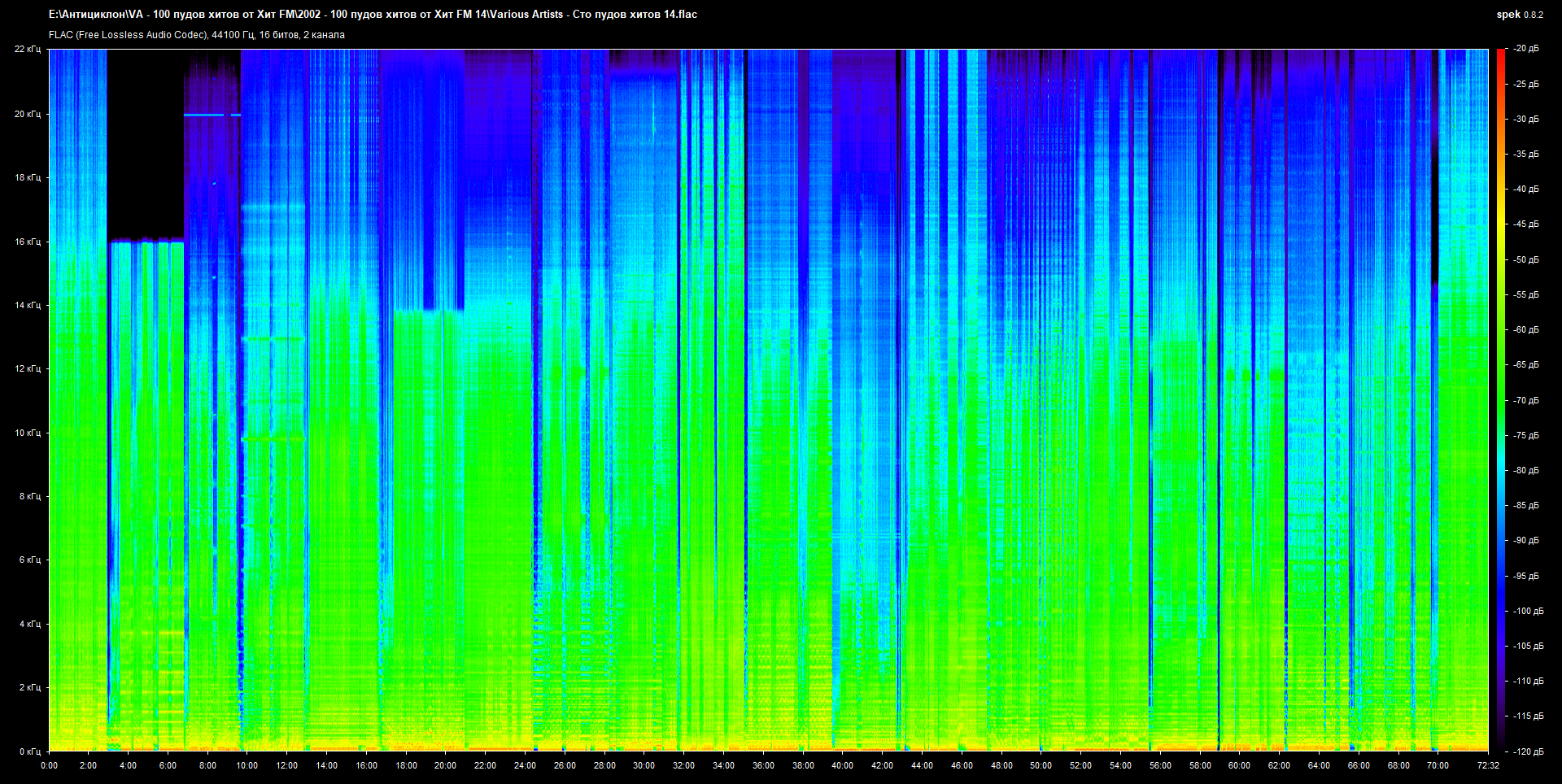Click the -70 дБ scale label
The width and height of the screenshot is (1562, 784).
[x=1525, y=400]
